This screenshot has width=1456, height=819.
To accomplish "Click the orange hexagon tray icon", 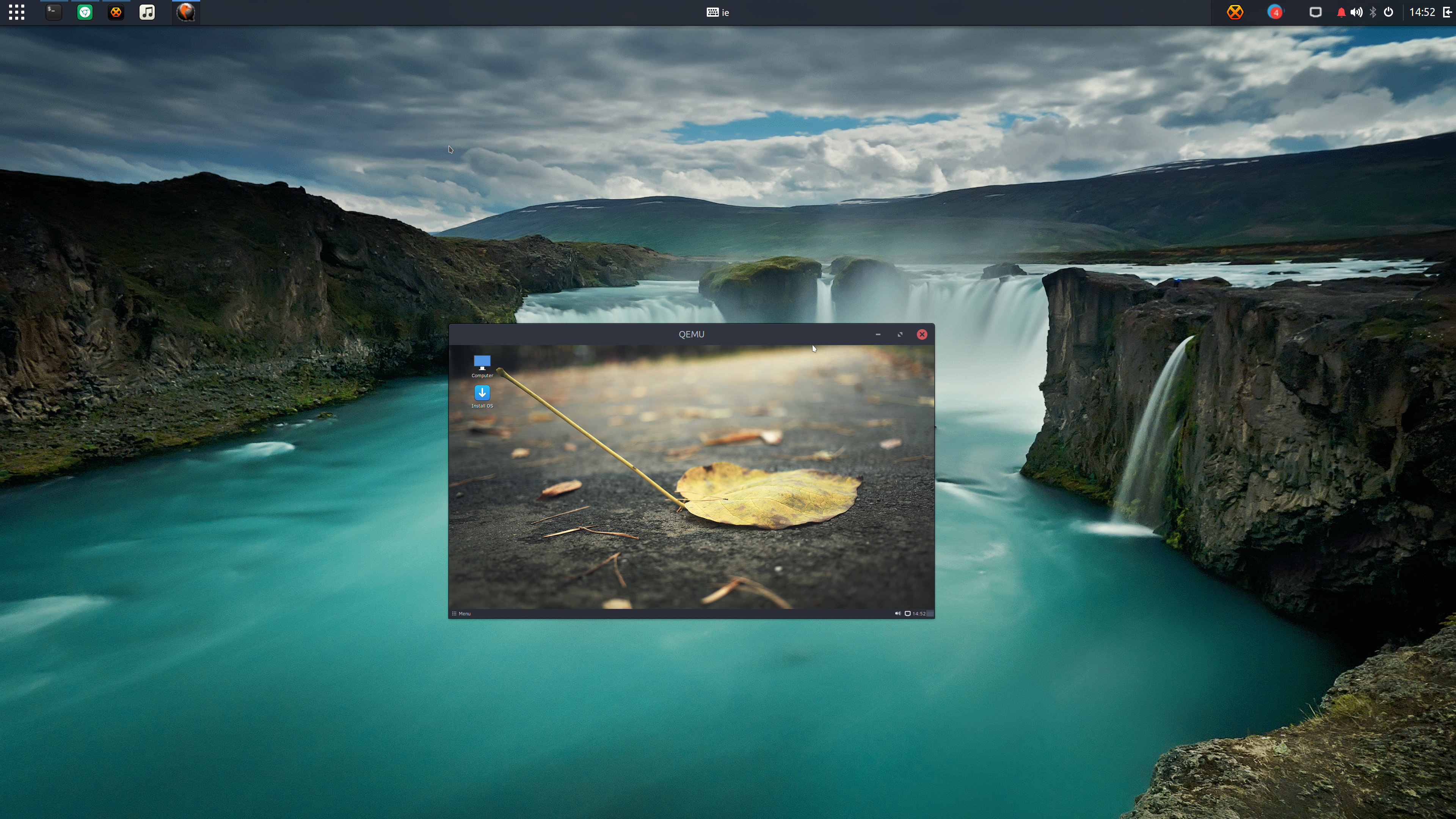I will (x=1235, y=13).
